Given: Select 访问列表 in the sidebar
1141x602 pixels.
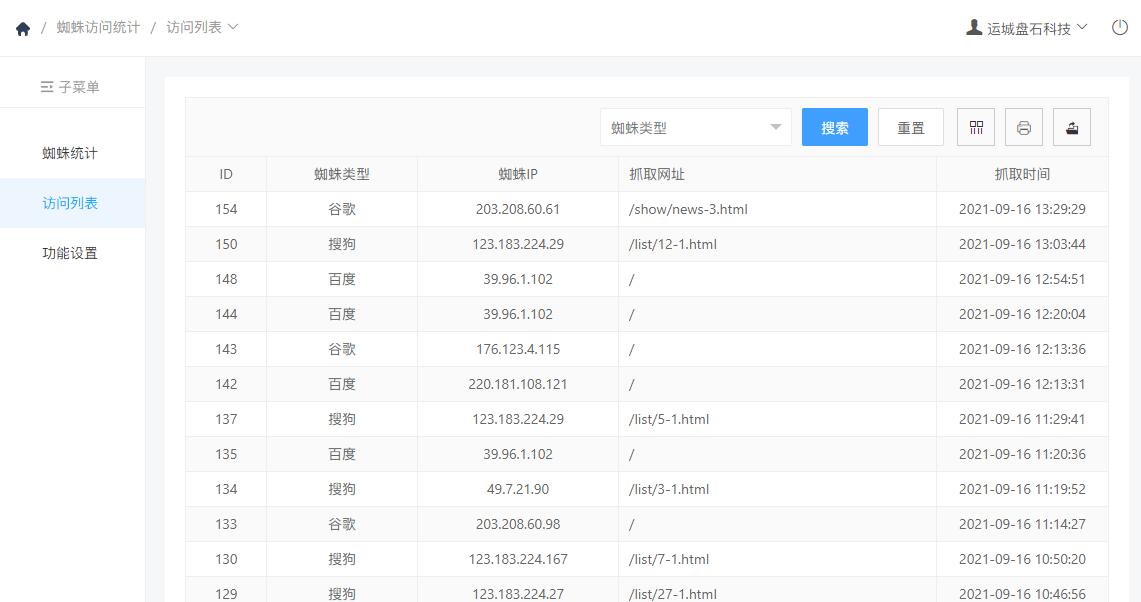Looking at the screenshot, I should pyautogui.click(x=70, y=203).
